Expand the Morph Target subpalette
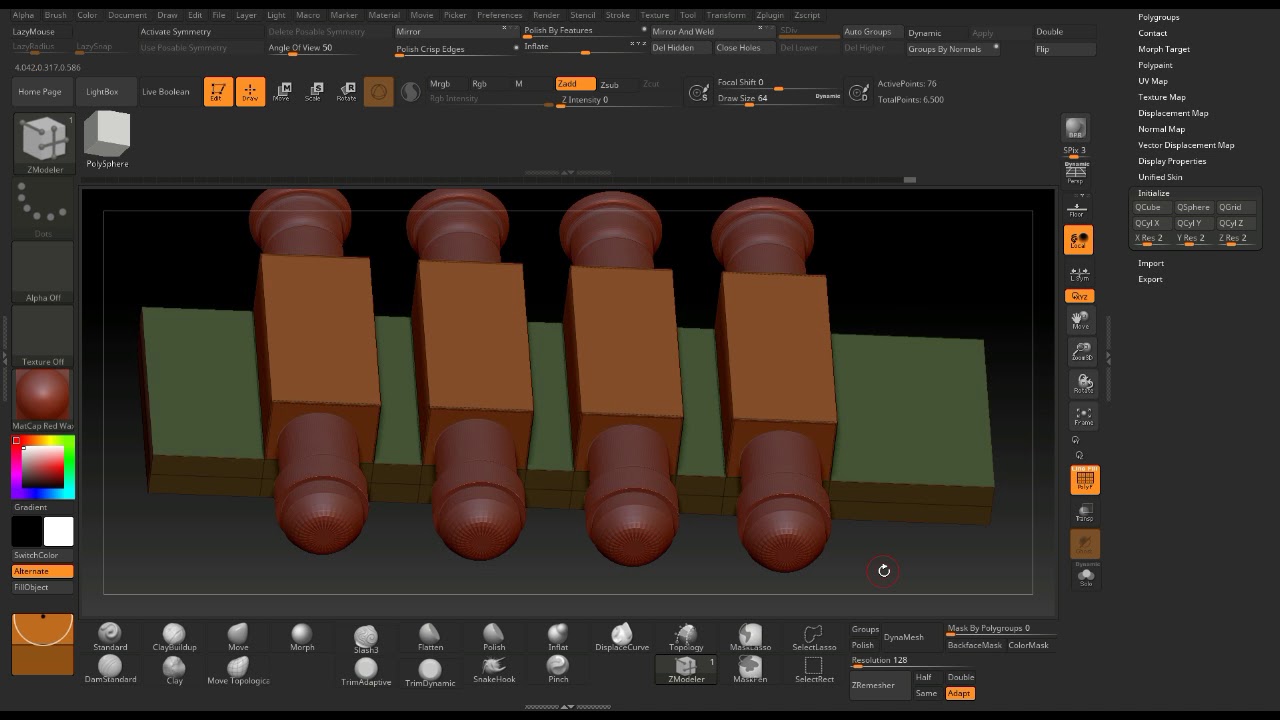The image size is (1280, 720). click(x=1164, y=49)
